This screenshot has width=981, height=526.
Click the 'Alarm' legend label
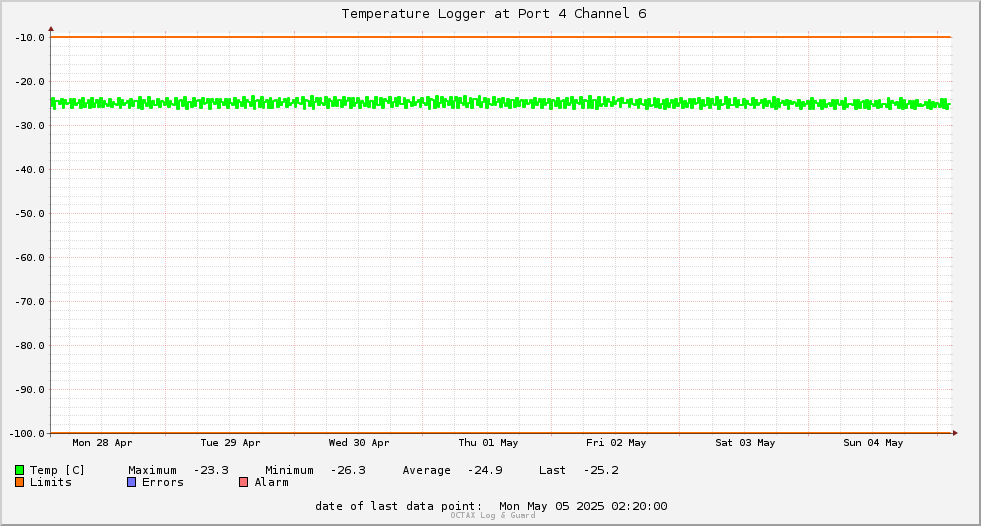[272, 482]
